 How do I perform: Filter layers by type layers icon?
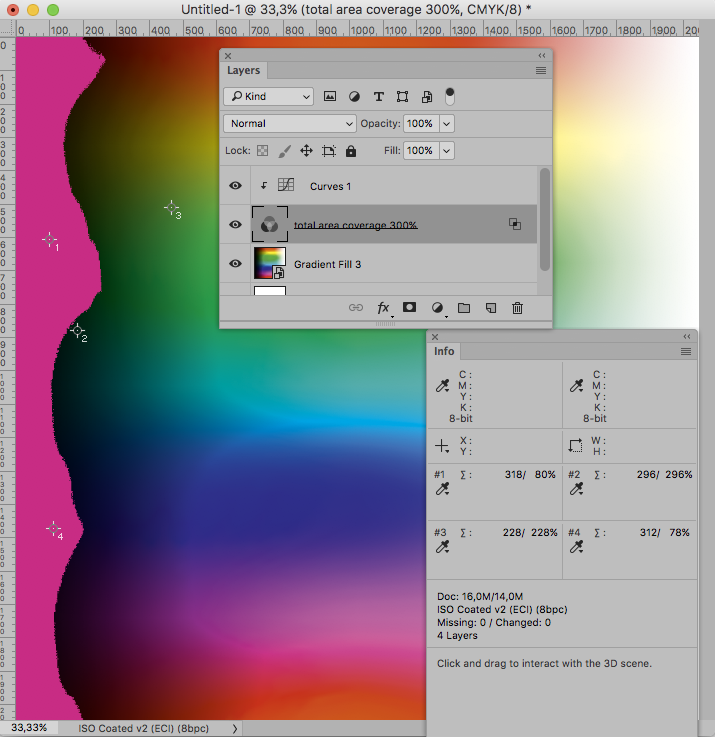378,96
